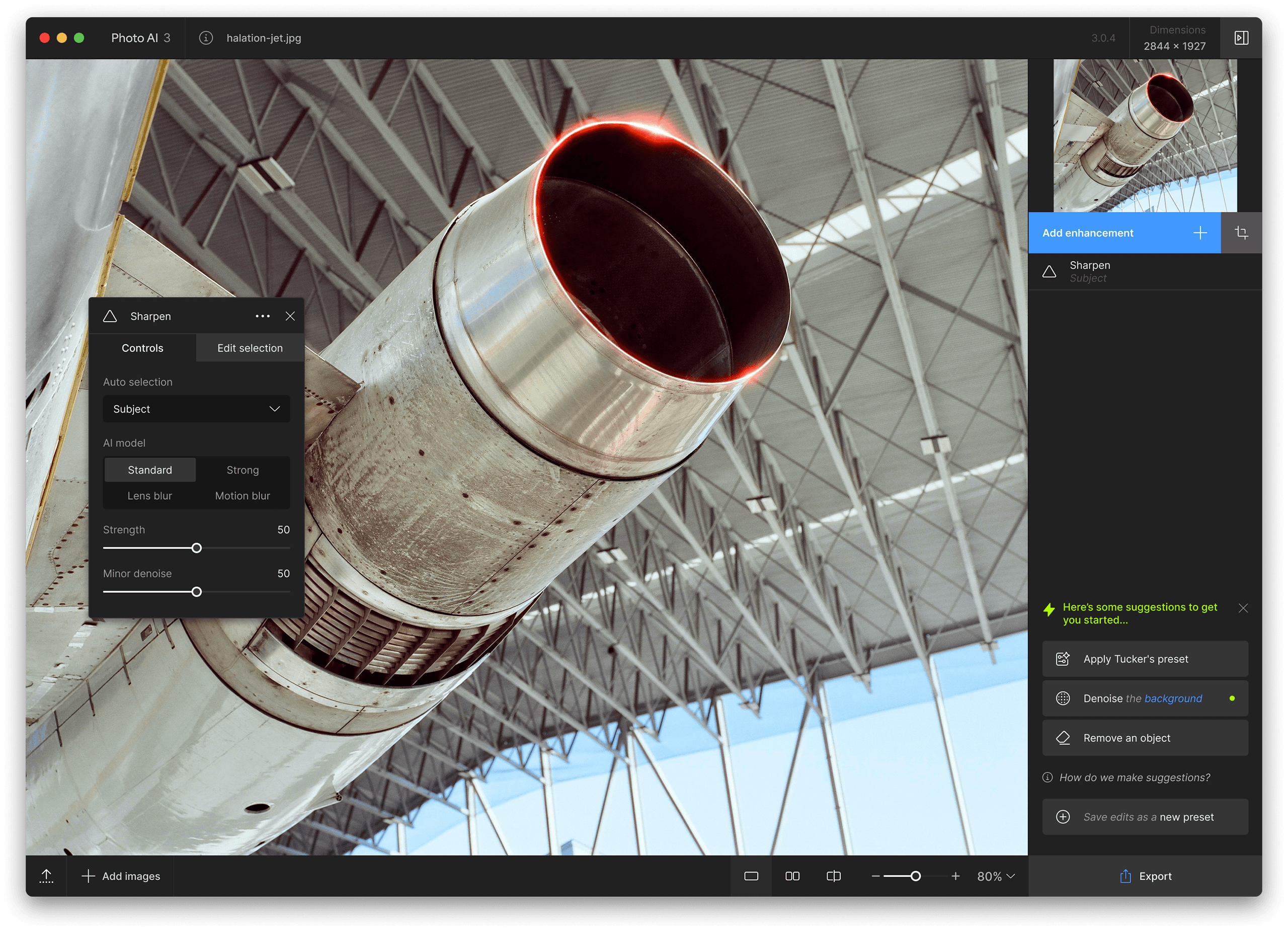
Task: Click the Export button
Action: click(x=1145, y=876)
